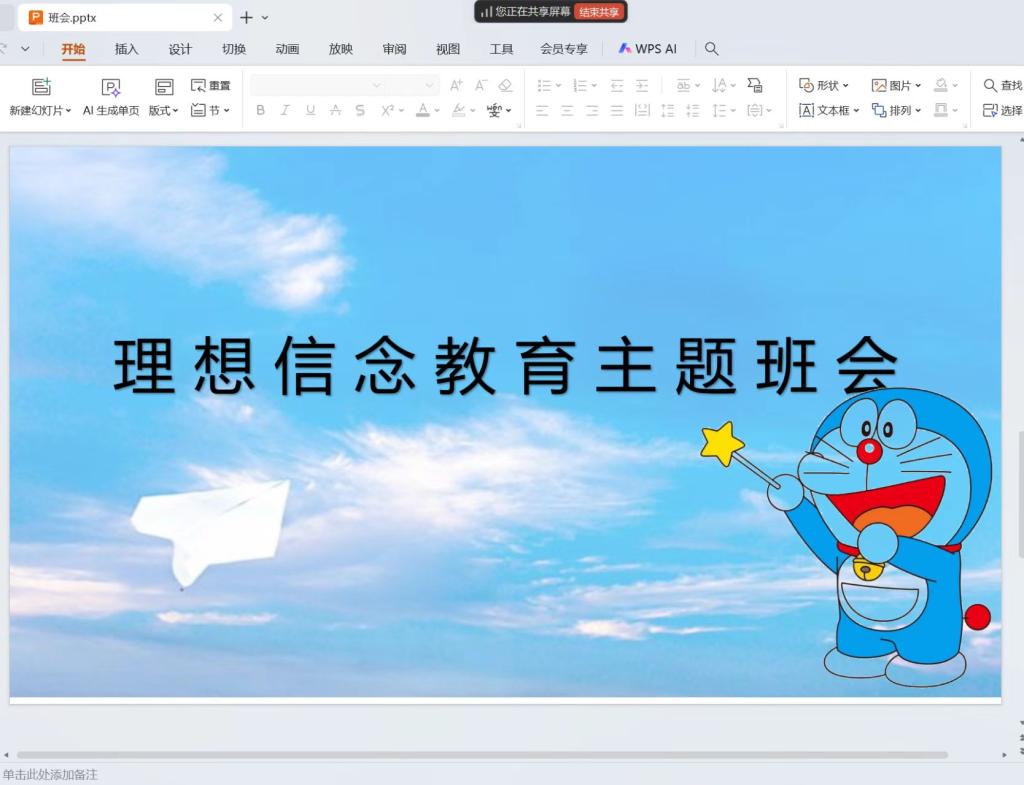Close the 班会.pptx document tab
The height and width of the screenshot is (785, 1024).
(x=218, y=18)
